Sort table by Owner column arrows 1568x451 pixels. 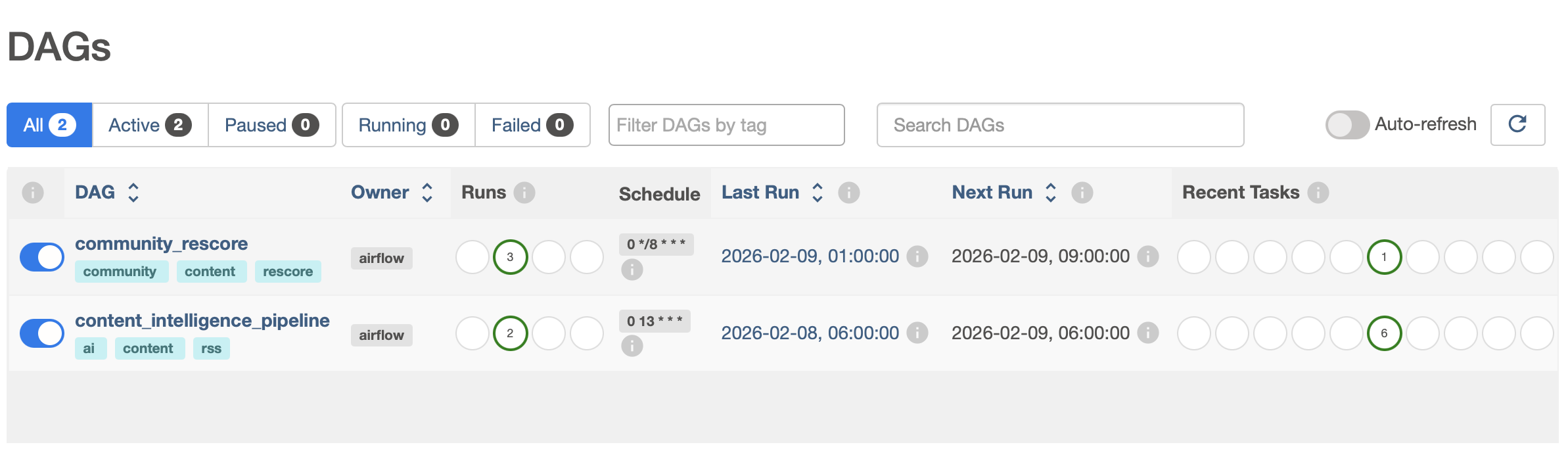(x=427, y=193)
